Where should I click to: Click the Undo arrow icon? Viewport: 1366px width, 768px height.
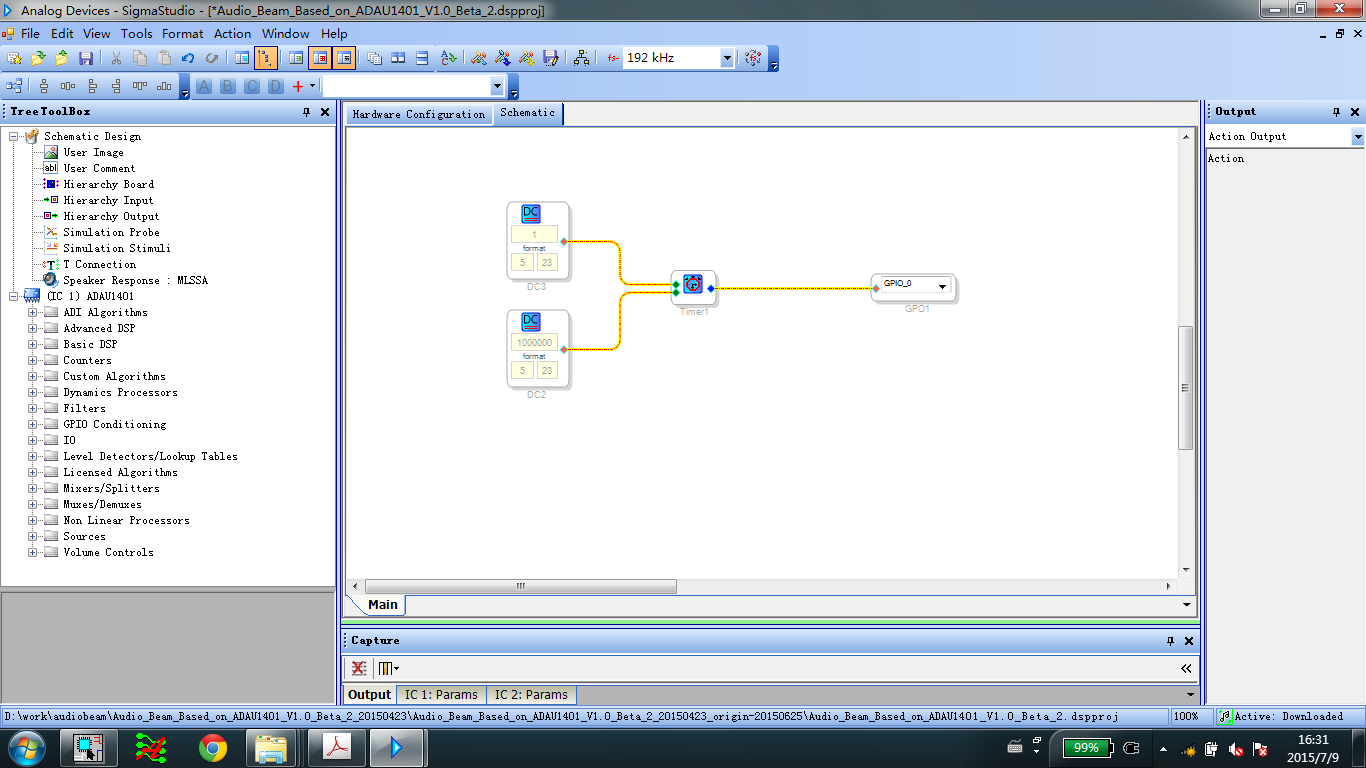pos(188,58)
